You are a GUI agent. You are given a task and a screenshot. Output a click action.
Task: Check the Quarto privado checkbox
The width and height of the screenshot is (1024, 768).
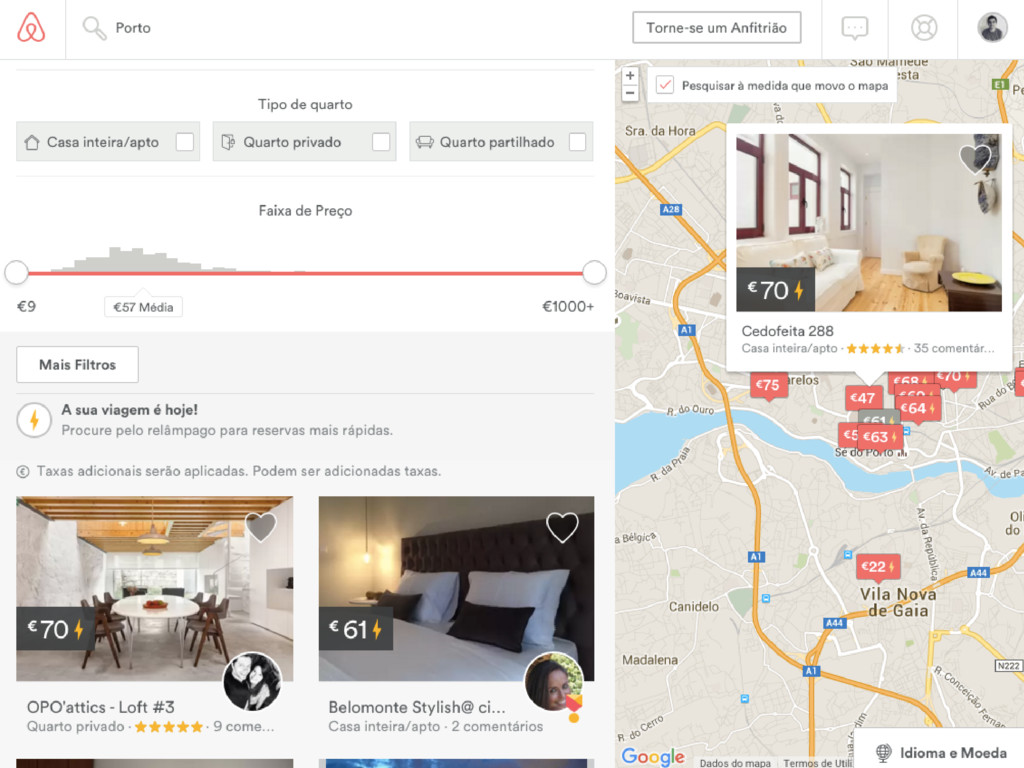coord(381,142)
